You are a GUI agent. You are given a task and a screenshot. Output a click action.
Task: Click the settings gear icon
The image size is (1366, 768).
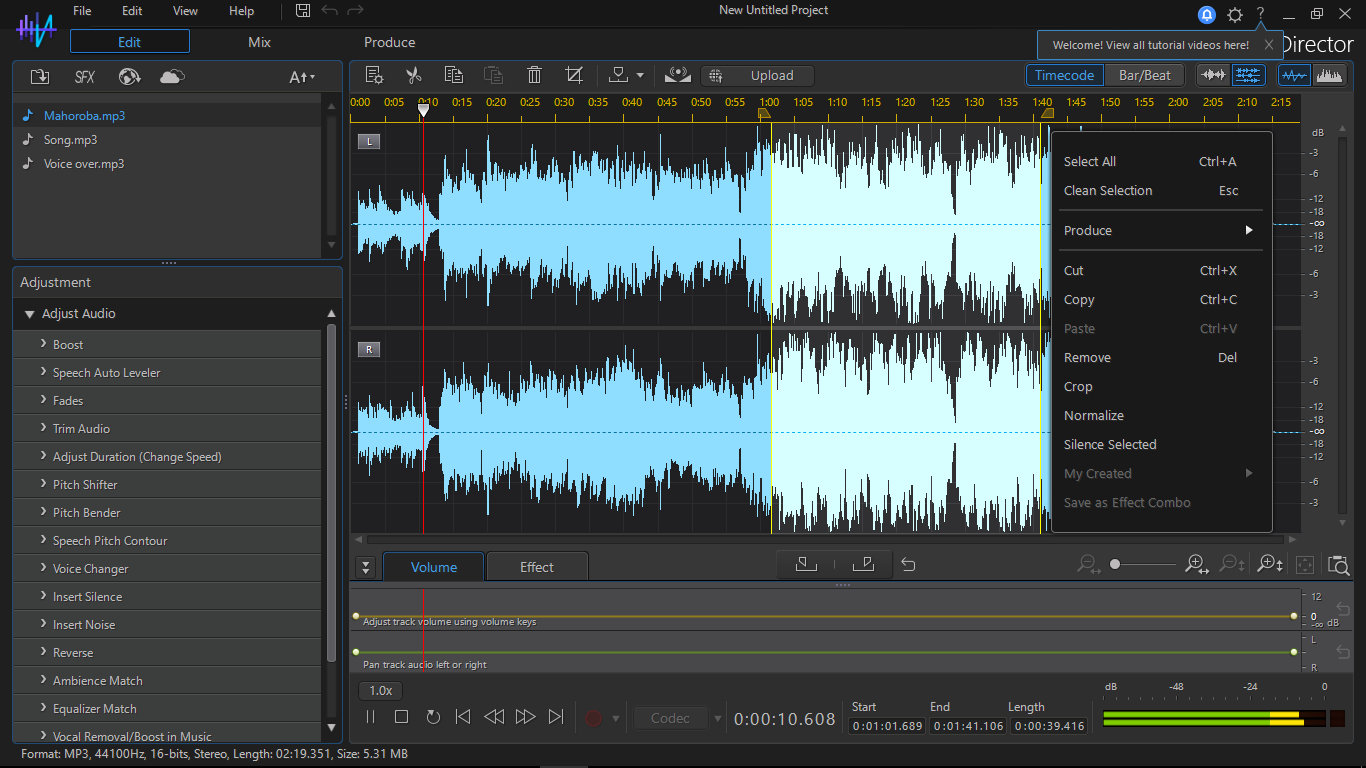pyautogui.click(x=1235, y=15)
